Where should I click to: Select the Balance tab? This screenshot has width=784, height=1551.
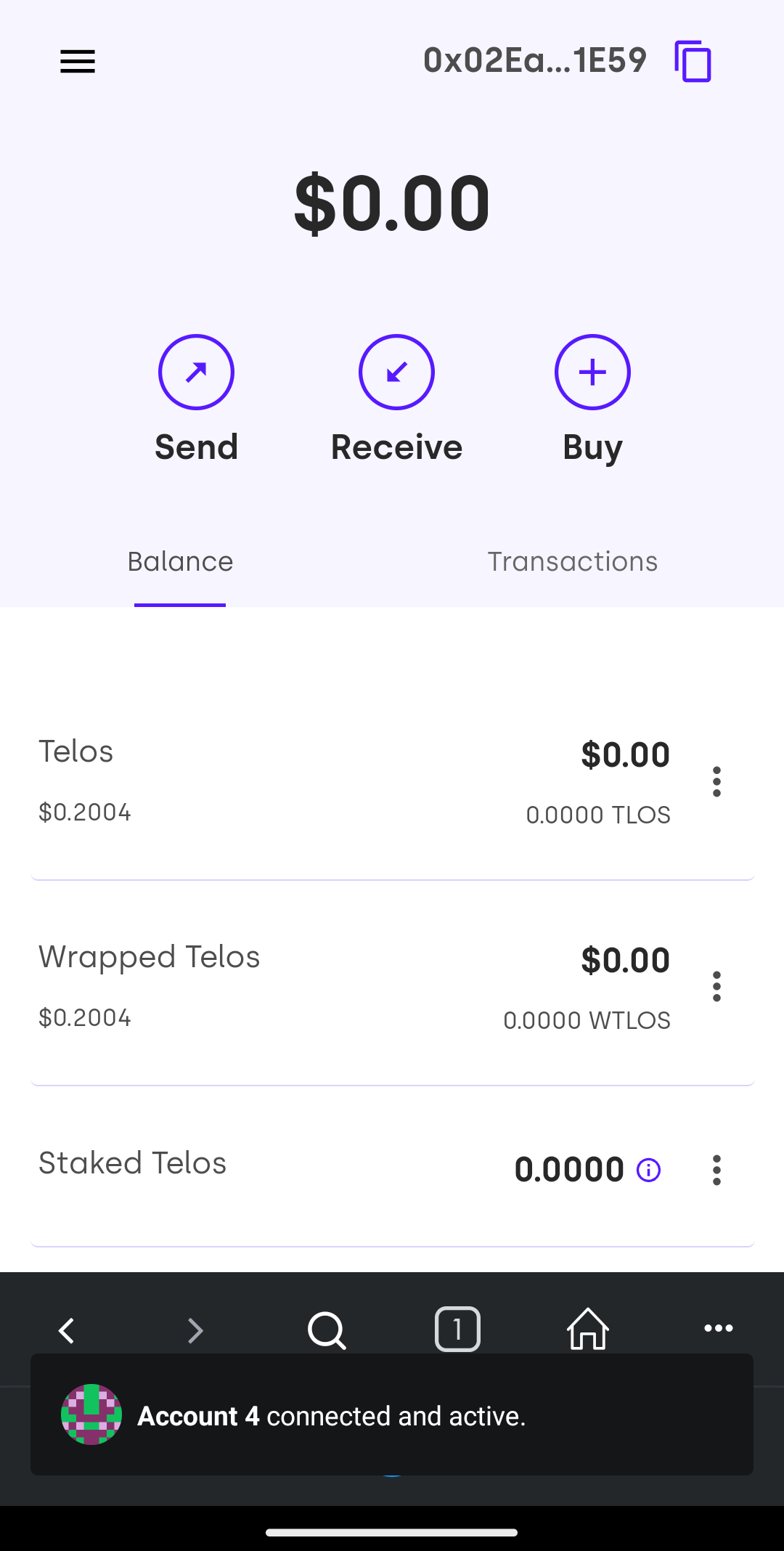tap(180, 562)
